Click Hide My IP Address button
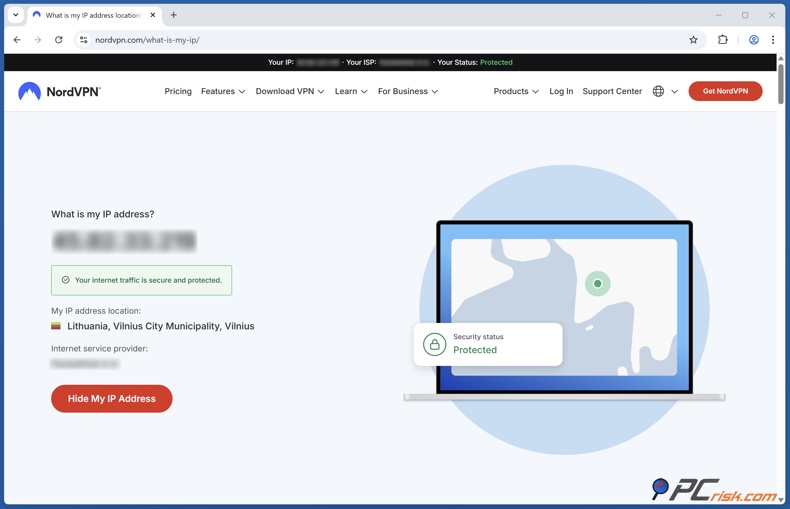 pos(112,399)
